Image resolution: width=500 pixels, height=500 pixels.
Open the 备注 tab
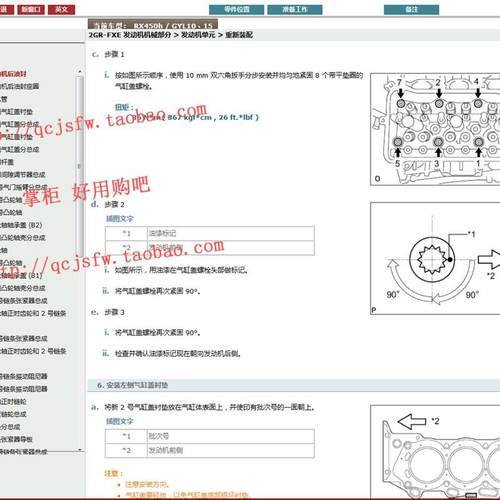click(411, 9)
